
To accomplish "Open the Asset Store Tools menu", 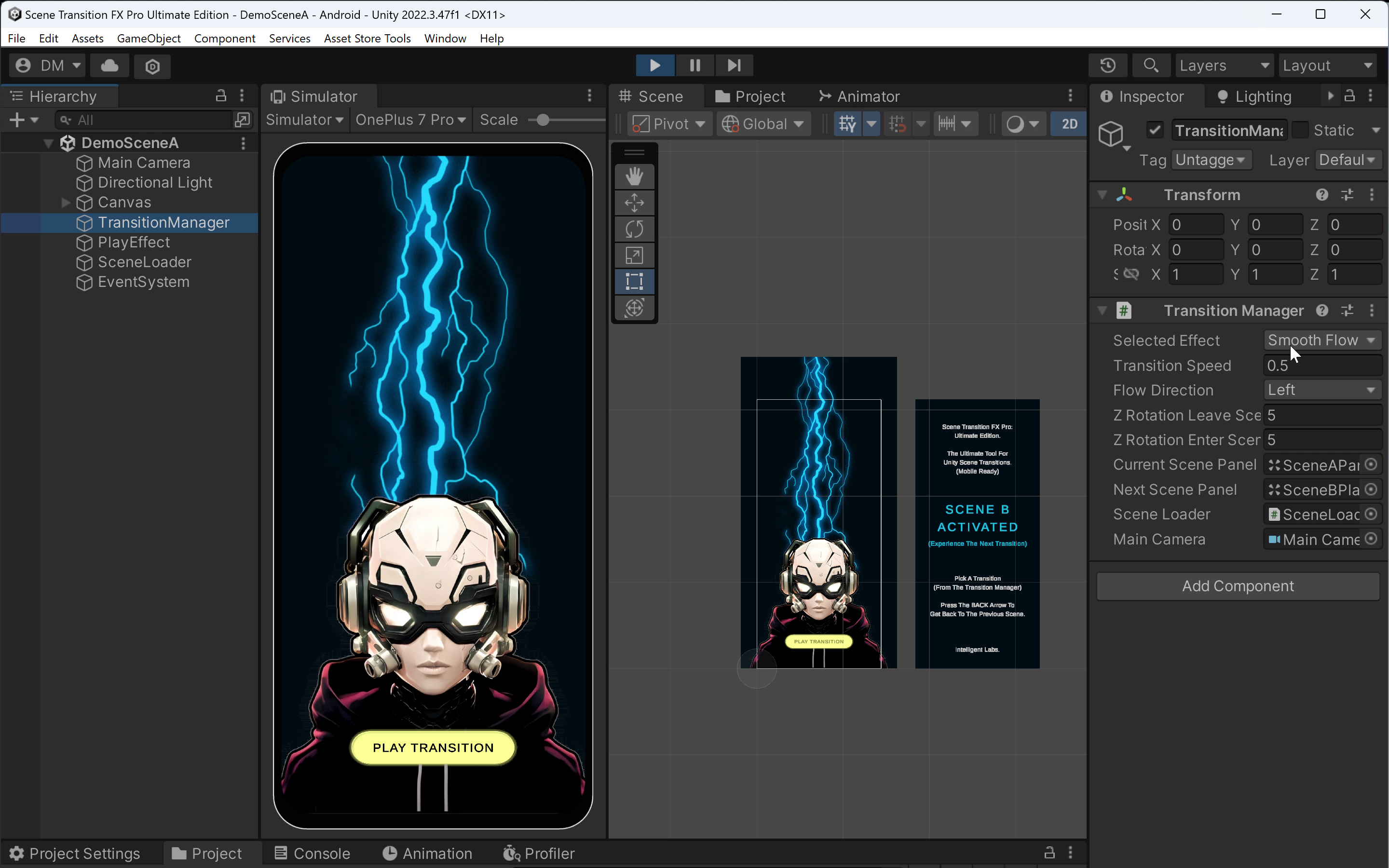I will point(368,39).
